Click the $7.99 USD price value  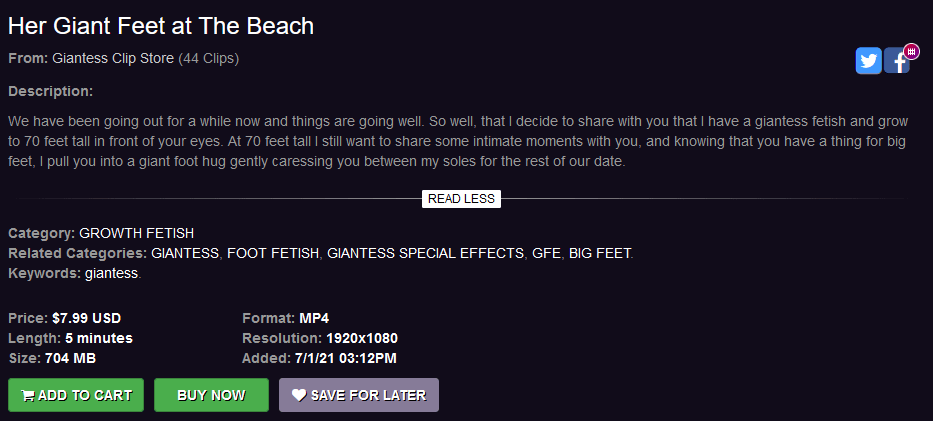click(x=86, y=318)
